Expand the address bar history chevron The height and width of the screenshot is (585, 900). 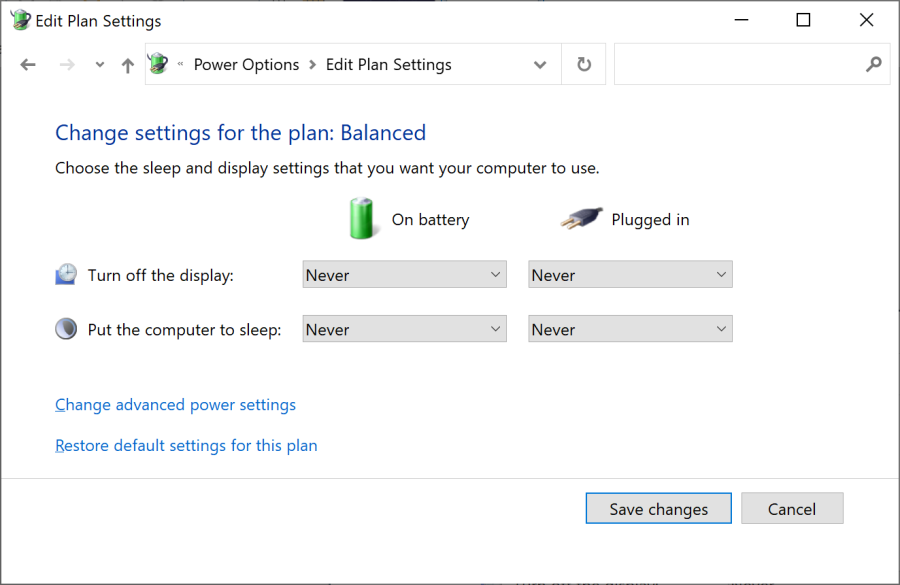pos(540,64)
